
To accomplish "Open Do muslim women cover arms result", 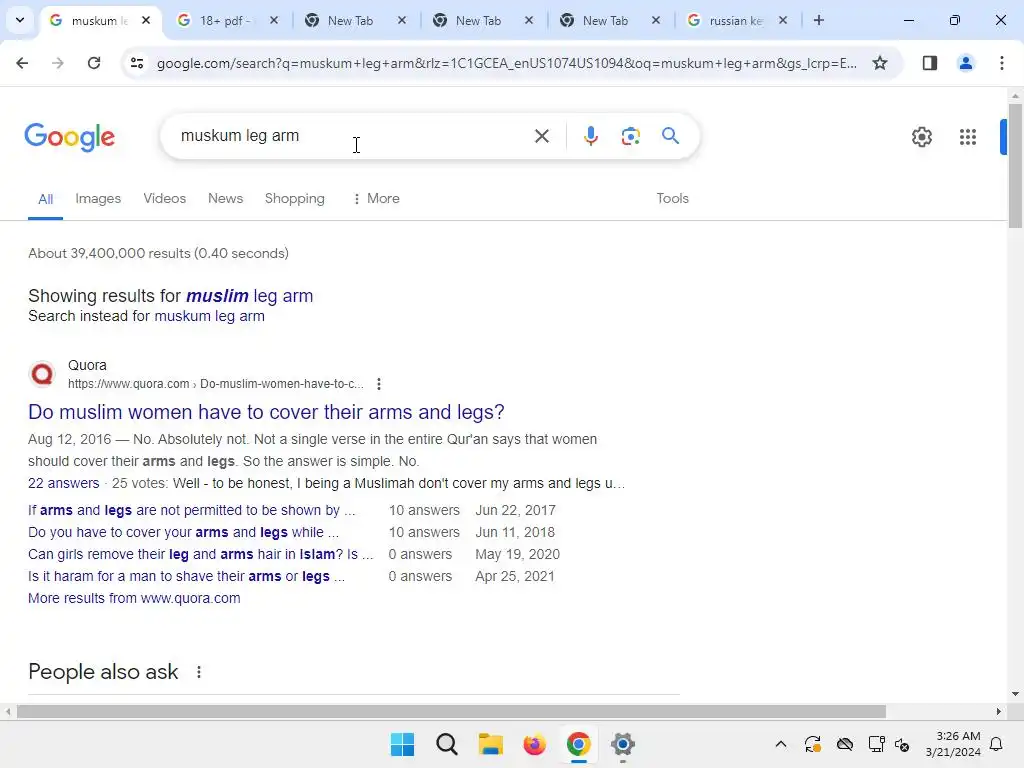I will [266, 412].
